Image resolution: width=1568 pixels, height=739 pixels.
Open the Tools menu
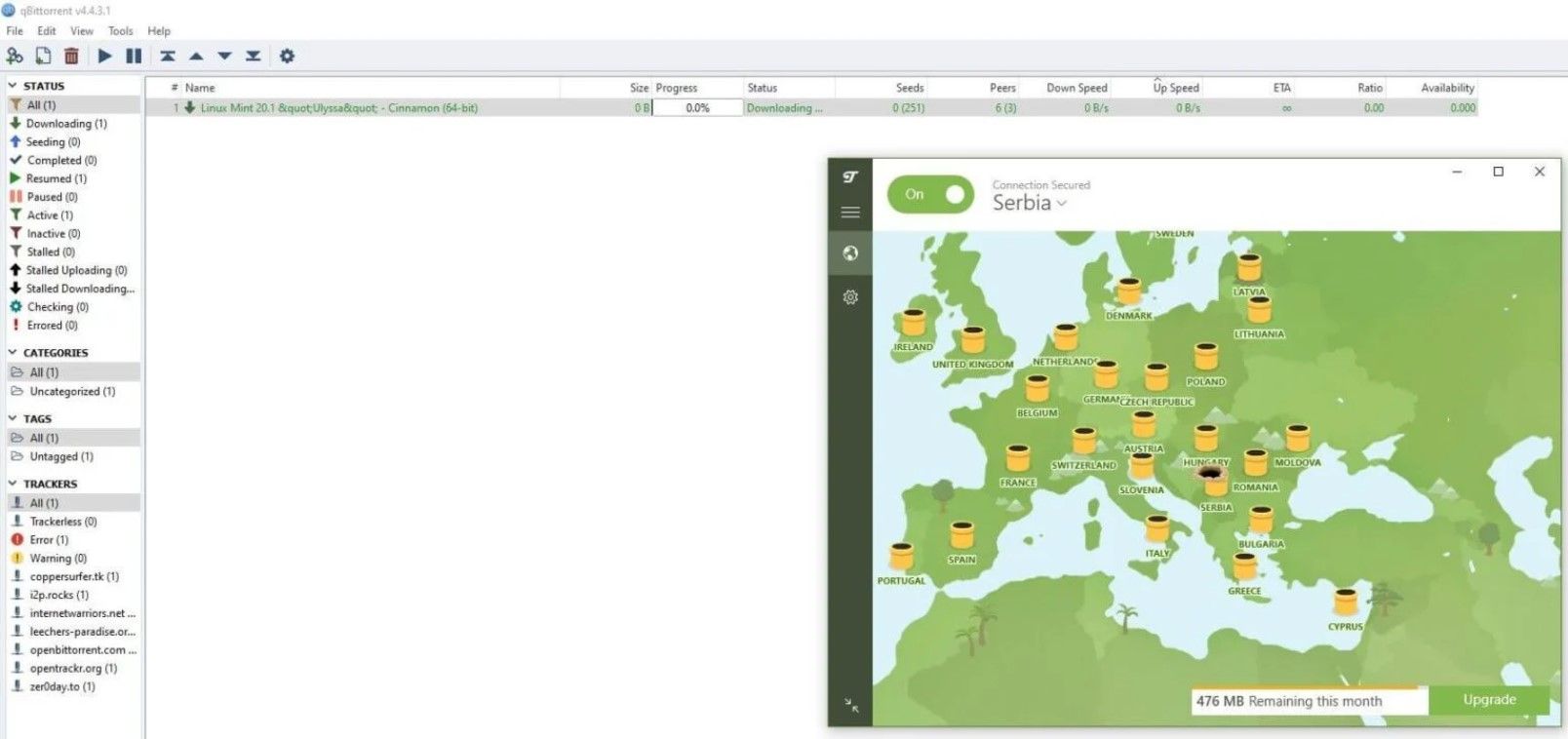(121, 31)
